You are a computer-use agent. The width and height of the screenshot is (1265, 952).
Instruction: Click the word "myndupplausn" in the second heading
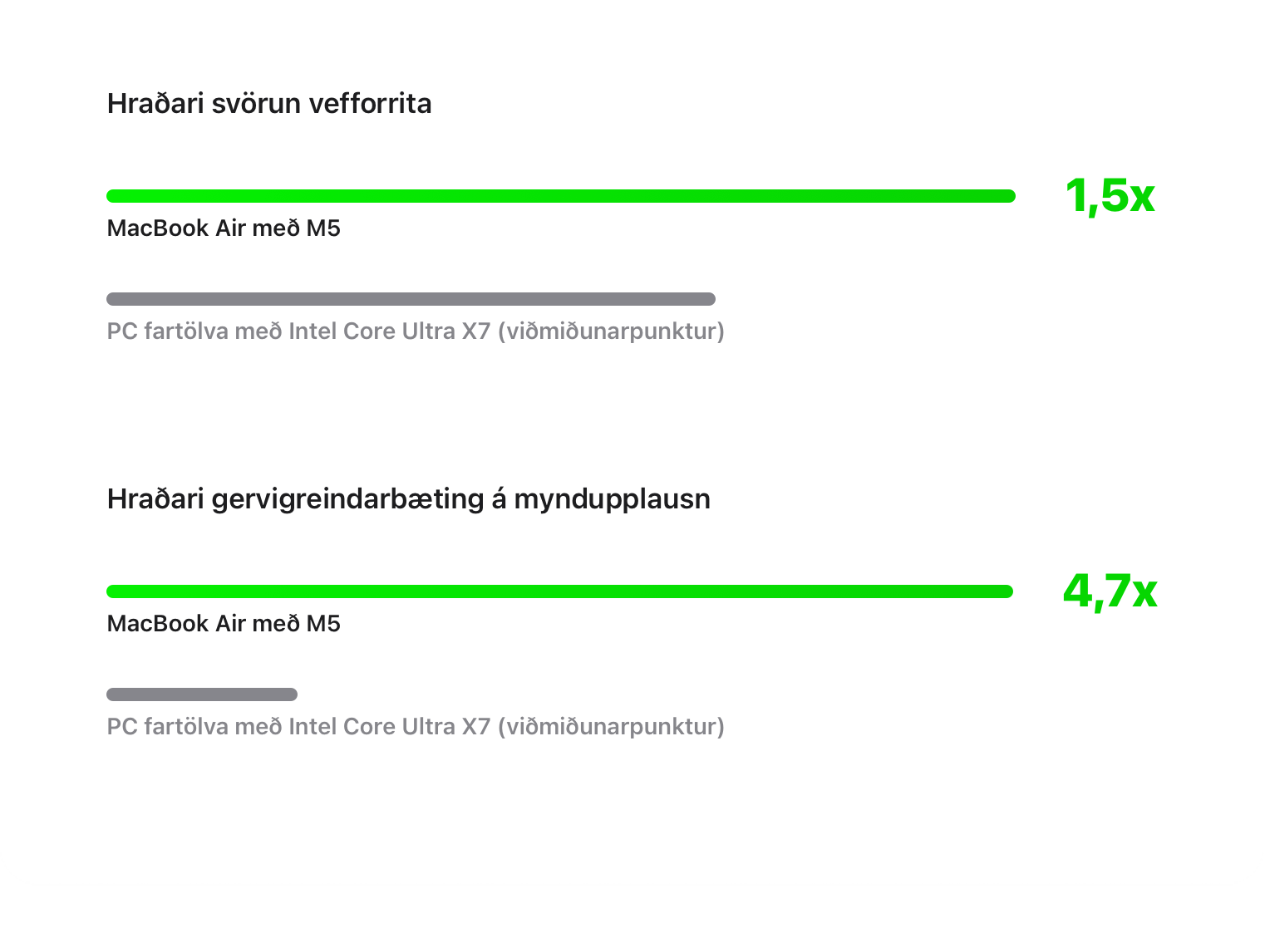pyautogui.click(x=612, y=499)
